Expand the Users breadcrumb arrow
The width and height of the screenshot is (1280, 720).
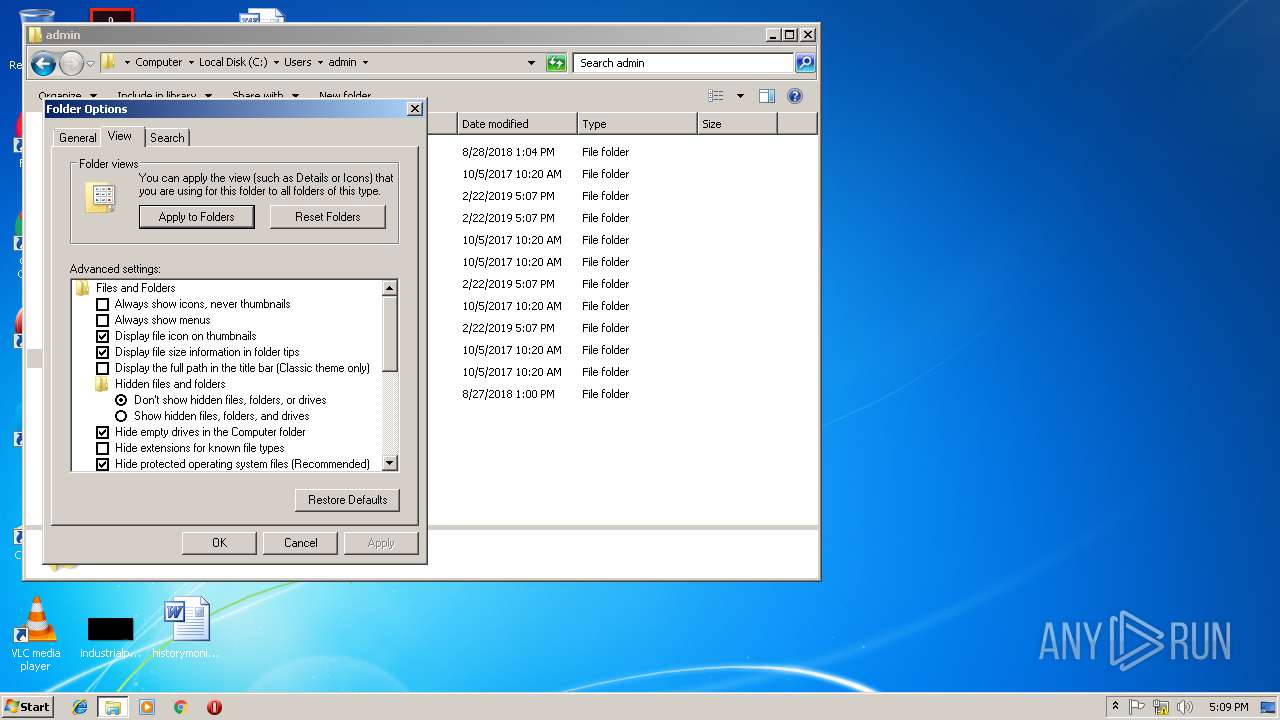point(320,62)
